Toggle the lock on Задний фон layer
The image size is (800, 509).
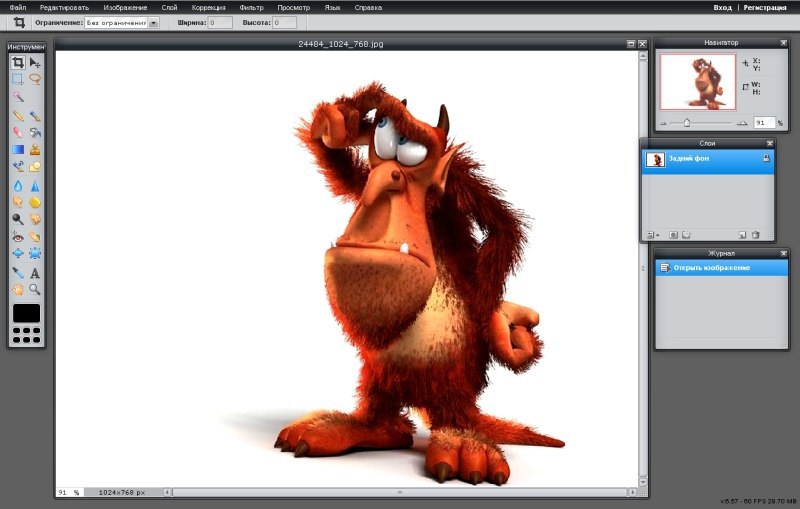(x=766, y=159)
